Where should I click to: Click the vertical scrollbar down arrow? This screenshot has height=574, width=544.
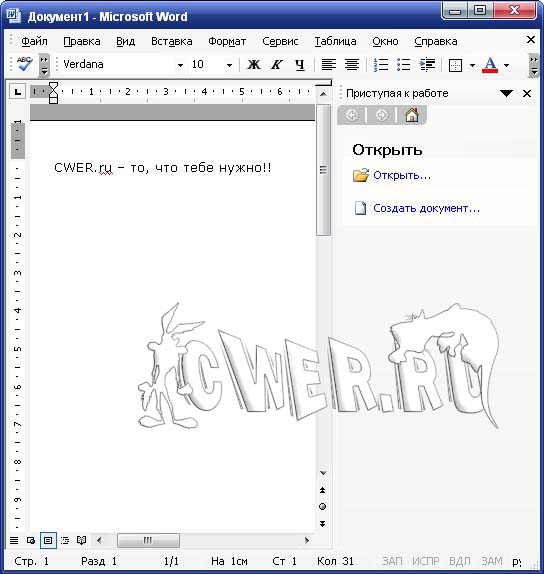323,473
